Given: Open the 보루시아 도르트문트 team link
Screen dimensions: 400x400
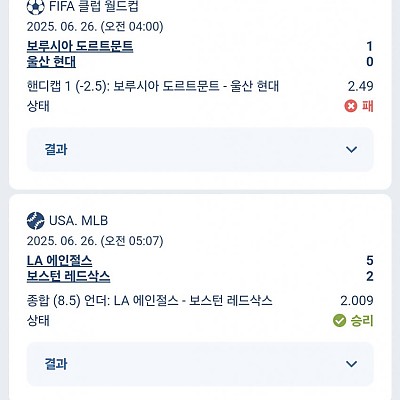Looking at the screenshot, I should click(x=80, y=46).
